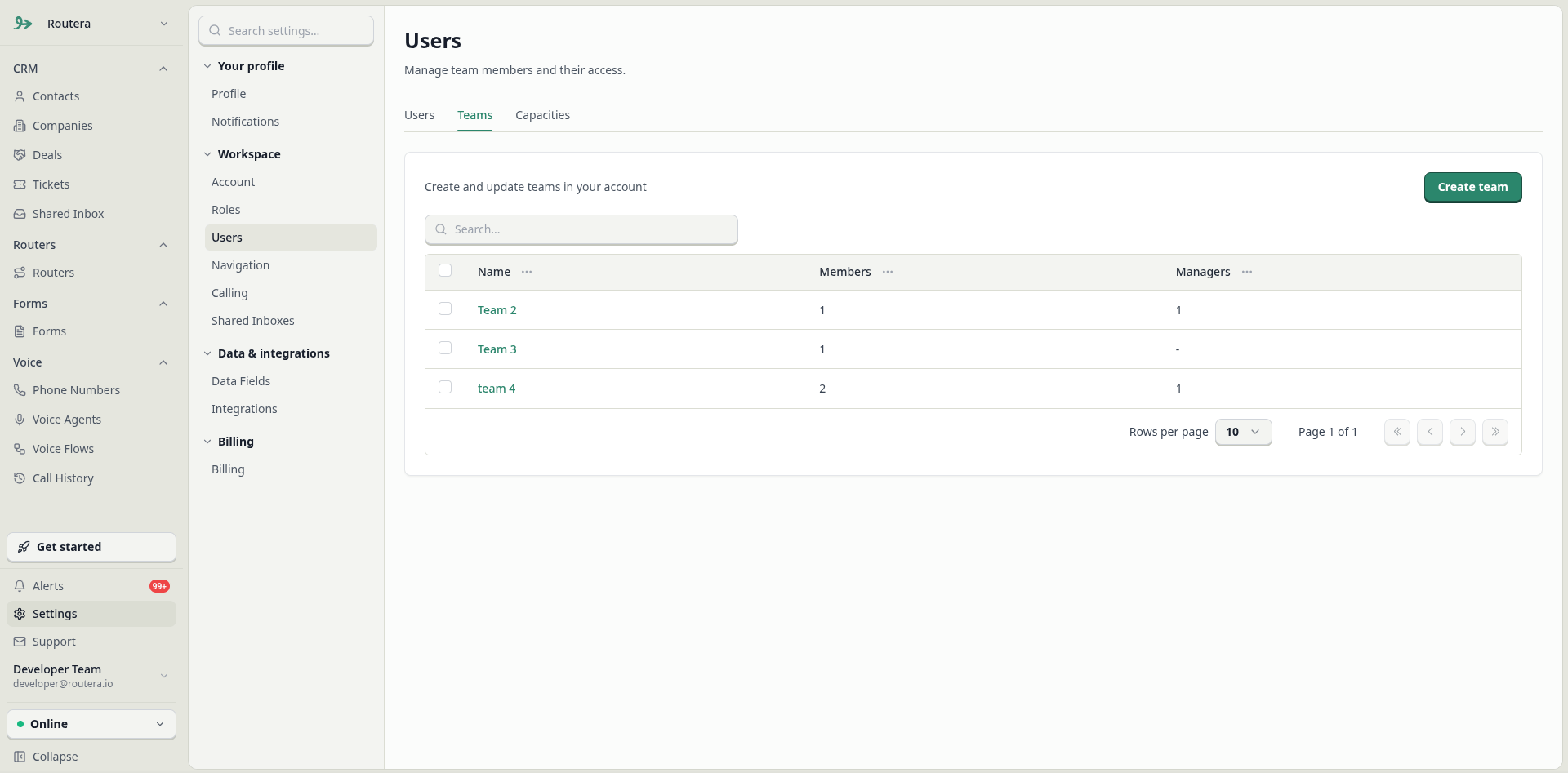Click the Settings gear icon
1568x773 pixels.
[20, 614]
